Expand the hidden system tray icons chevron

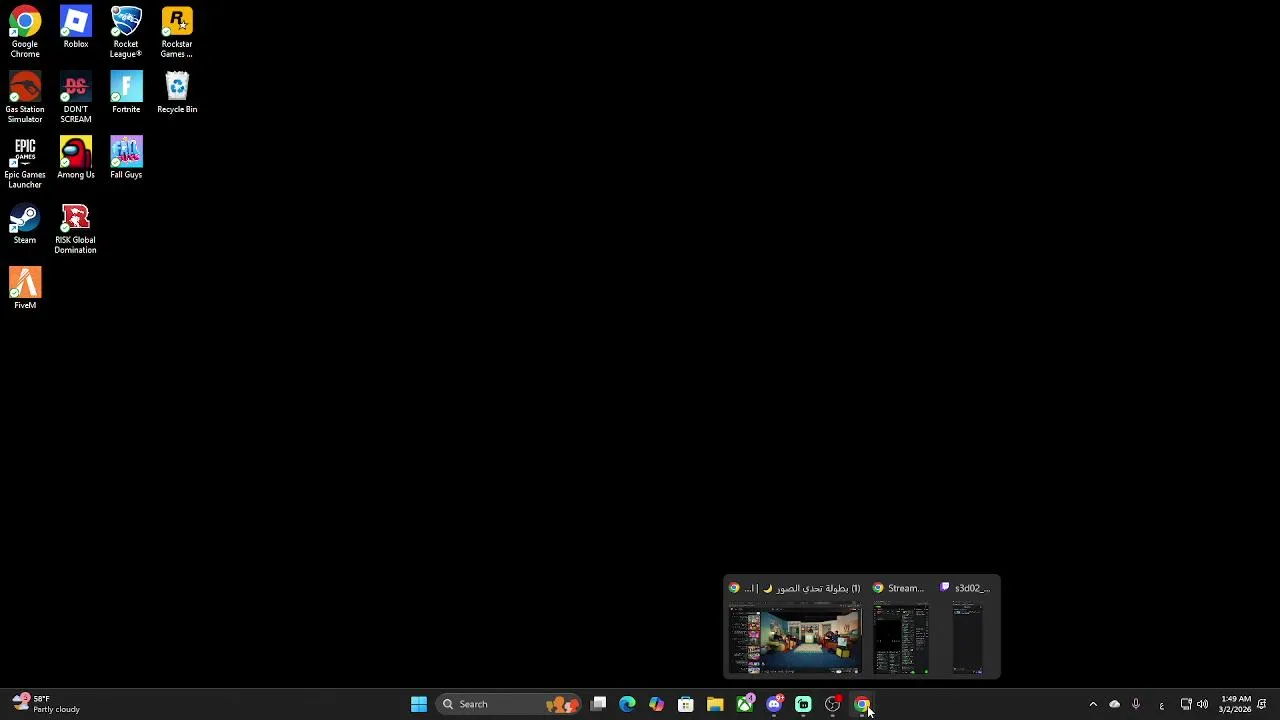(x=1093, y=704)
